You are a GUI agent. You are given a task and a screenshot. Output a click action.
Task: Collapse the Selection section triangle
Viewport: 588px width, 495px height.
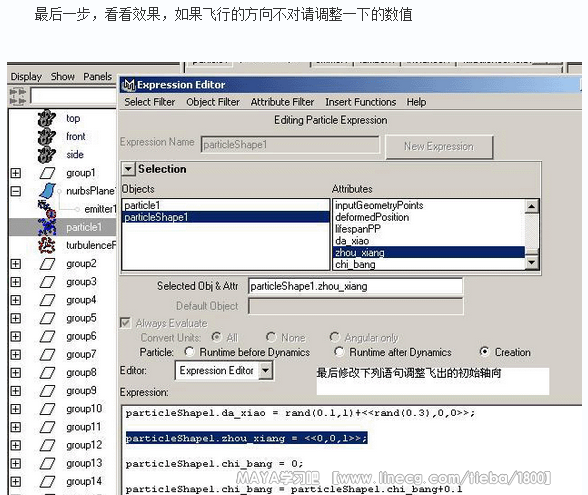coord(128,169)
